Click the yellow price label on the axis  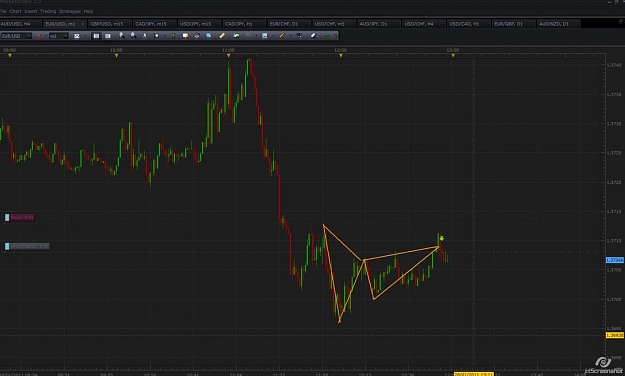pos(615,335)
